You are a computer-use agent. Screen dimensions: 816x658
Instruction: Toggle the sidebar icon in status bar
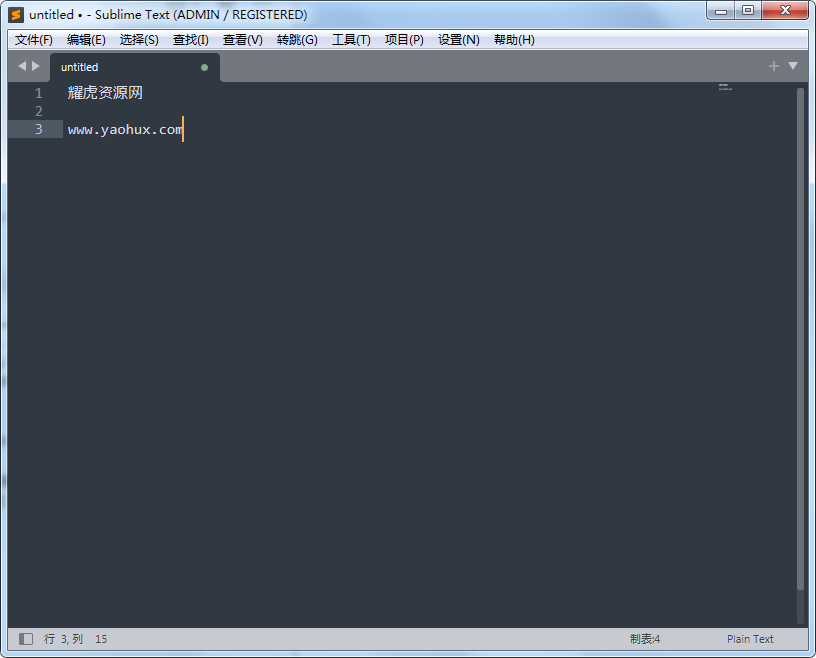coord(26,639)
